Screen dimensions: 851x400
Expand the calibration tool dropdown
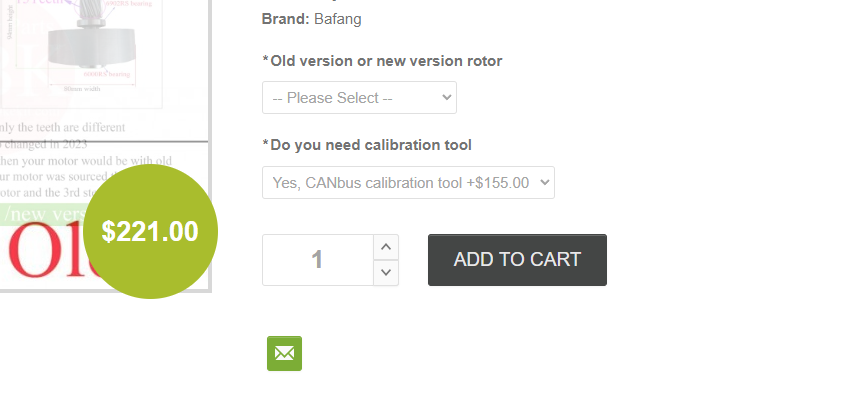(x=407, y=183)
